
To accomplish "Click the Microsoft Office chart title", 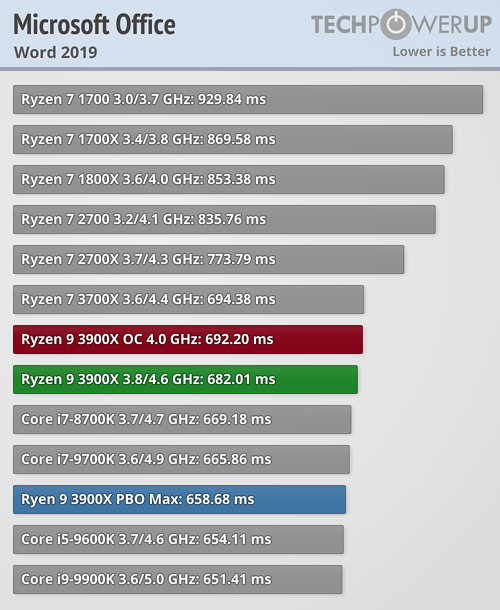I will [x=94, y=25].
